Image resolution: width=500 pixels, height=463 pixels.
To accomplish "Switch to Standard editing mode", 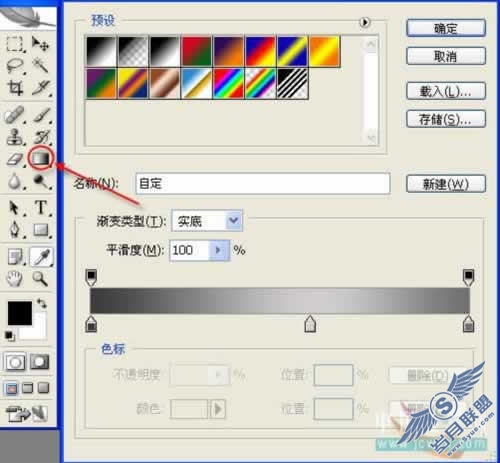I will tap(14, 362).
